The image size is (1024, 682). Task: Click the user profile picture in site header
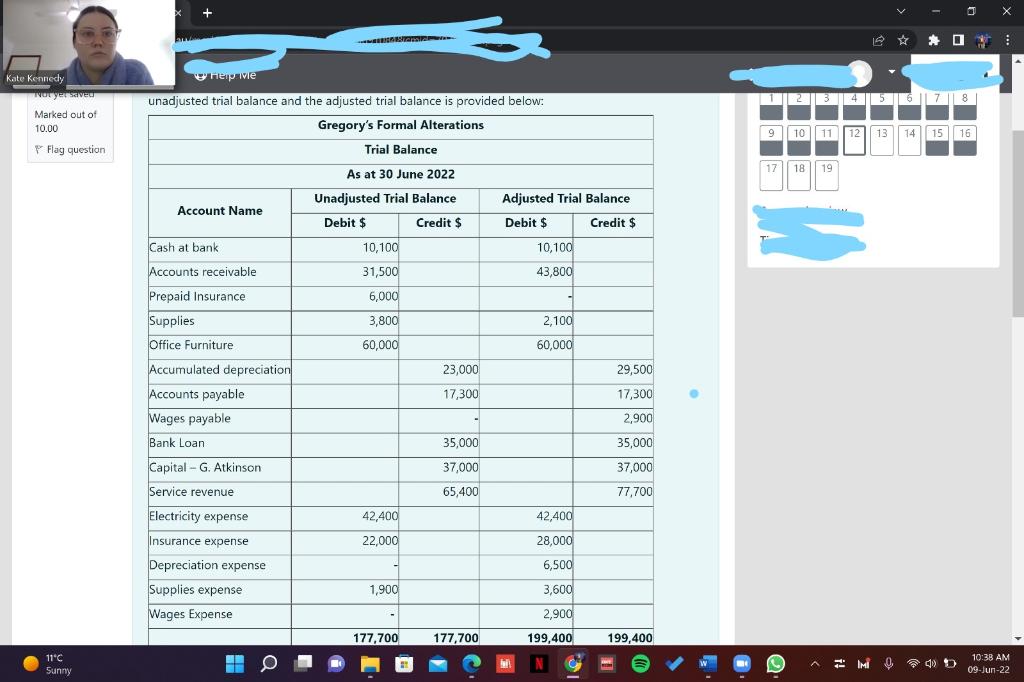[861, 73]
